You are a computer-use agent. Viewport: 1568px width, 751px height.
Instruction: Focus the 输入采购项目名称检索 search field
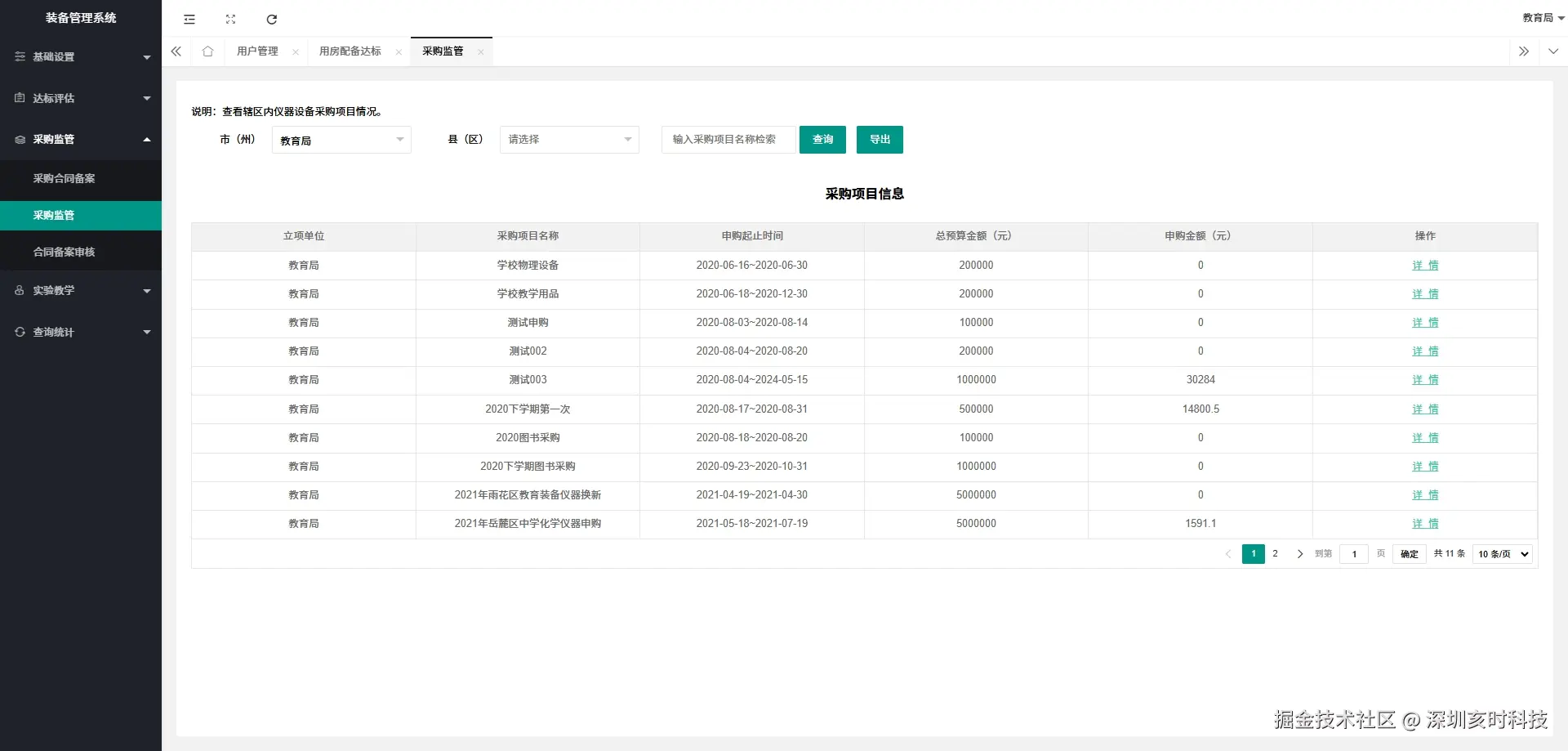click(728, 140)
